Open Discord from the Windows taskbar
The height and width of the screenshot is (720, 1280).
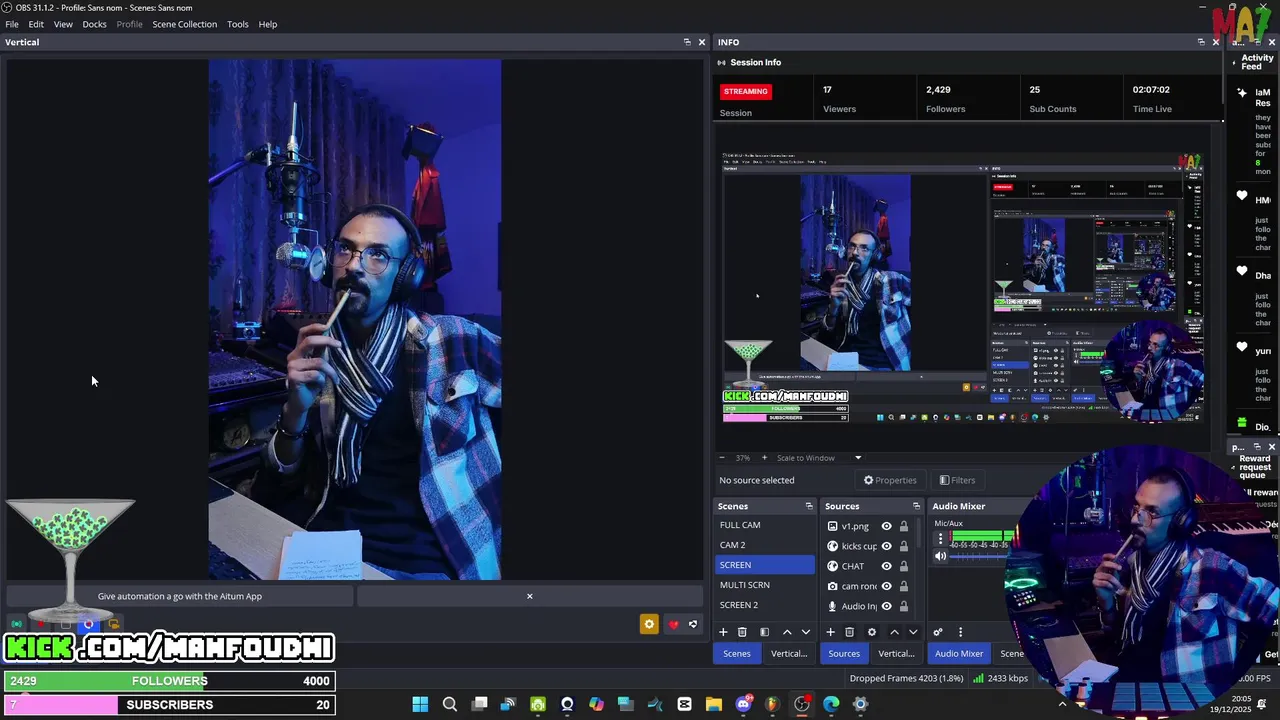click(743, 704)
